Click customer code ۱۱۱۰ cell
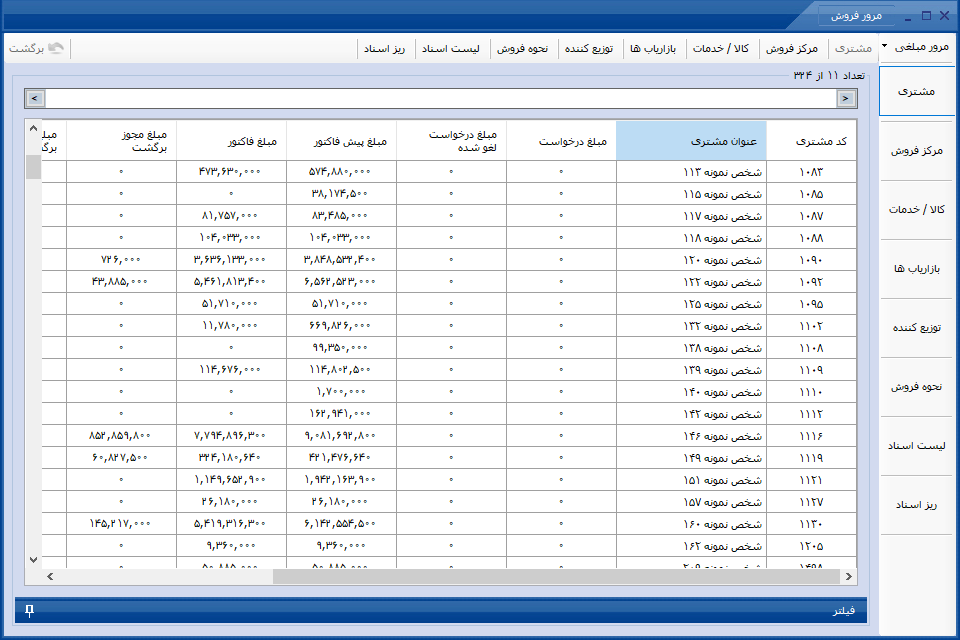This screenshot has height=640, width=960. 811,392
